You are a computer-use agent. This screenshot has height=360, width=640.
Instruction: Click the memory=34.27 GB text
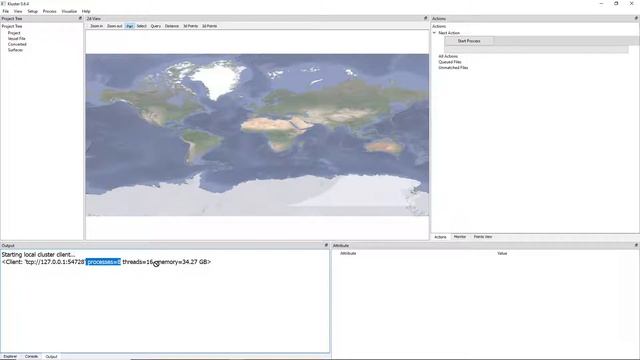pos(182,262)
